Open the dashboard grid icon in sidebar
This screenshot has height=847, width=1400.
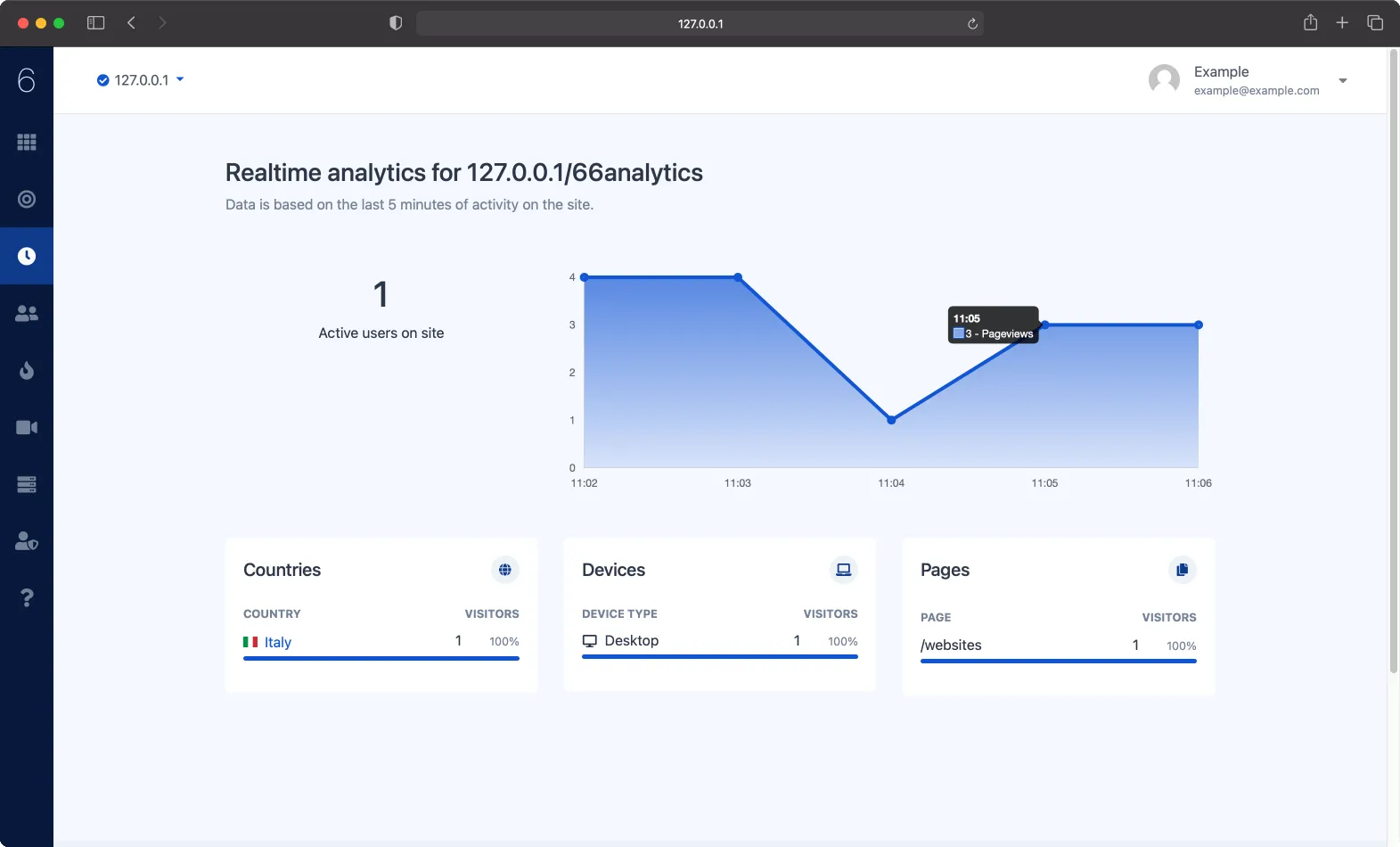click(x=27, y=143)
